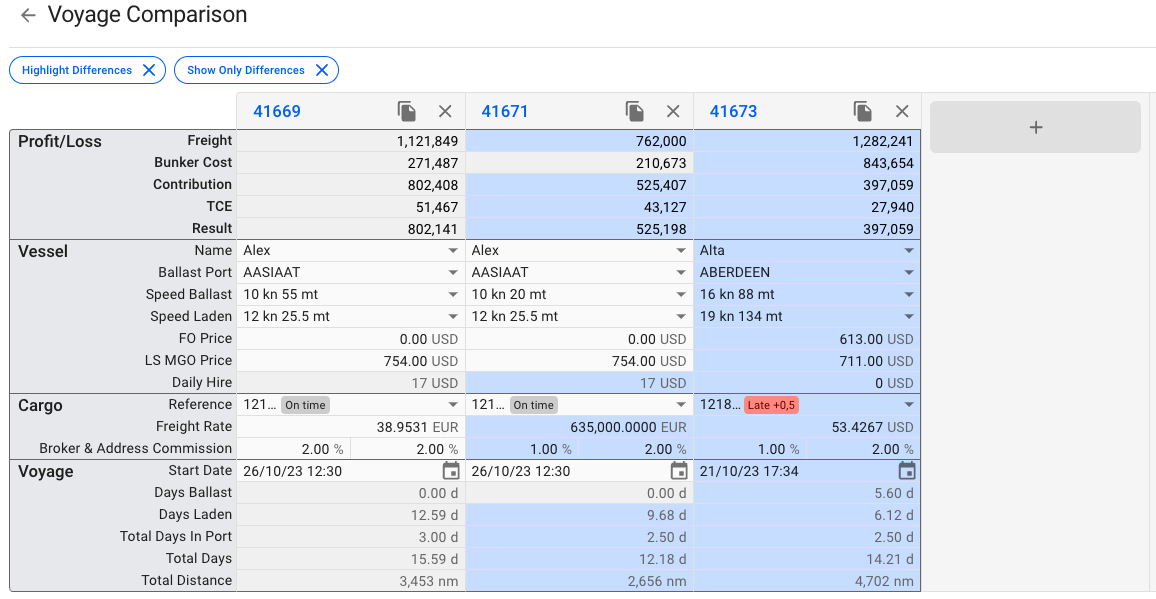Image resolution: width=1156 pixels, height=599 pixels.
Task: Duplicate voyage 41671 with copy icon
Action: click(635, 111)
